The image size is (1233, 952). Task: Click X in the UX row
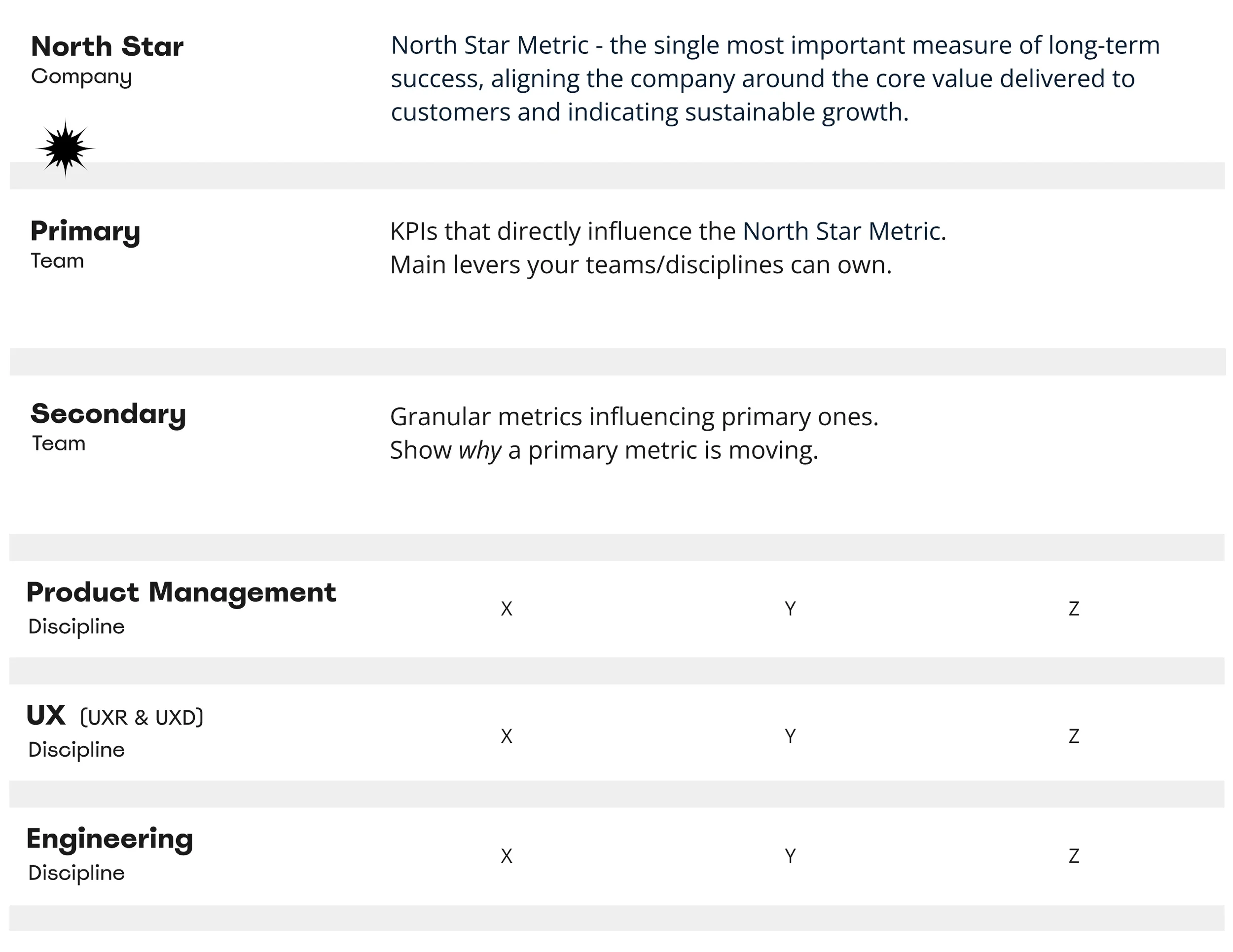click(x=507, y=736)
